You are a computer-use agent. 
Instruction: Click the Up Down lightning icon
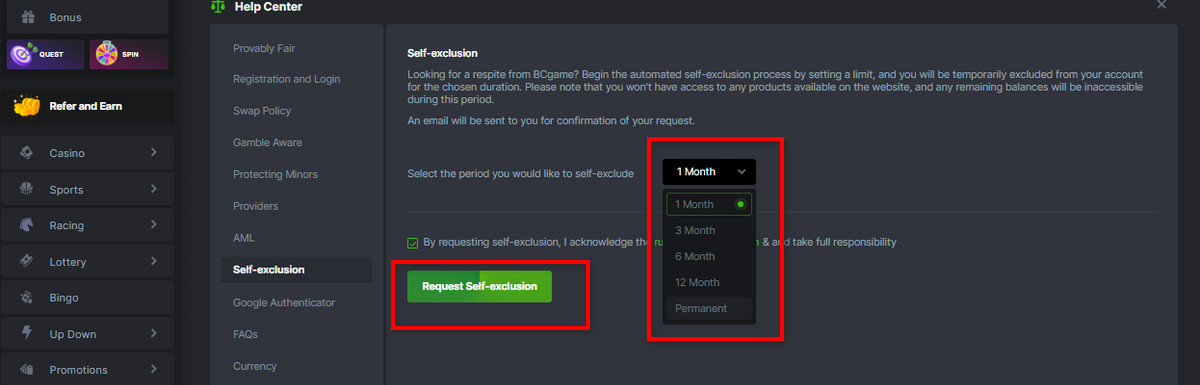[x=28, y=333]
